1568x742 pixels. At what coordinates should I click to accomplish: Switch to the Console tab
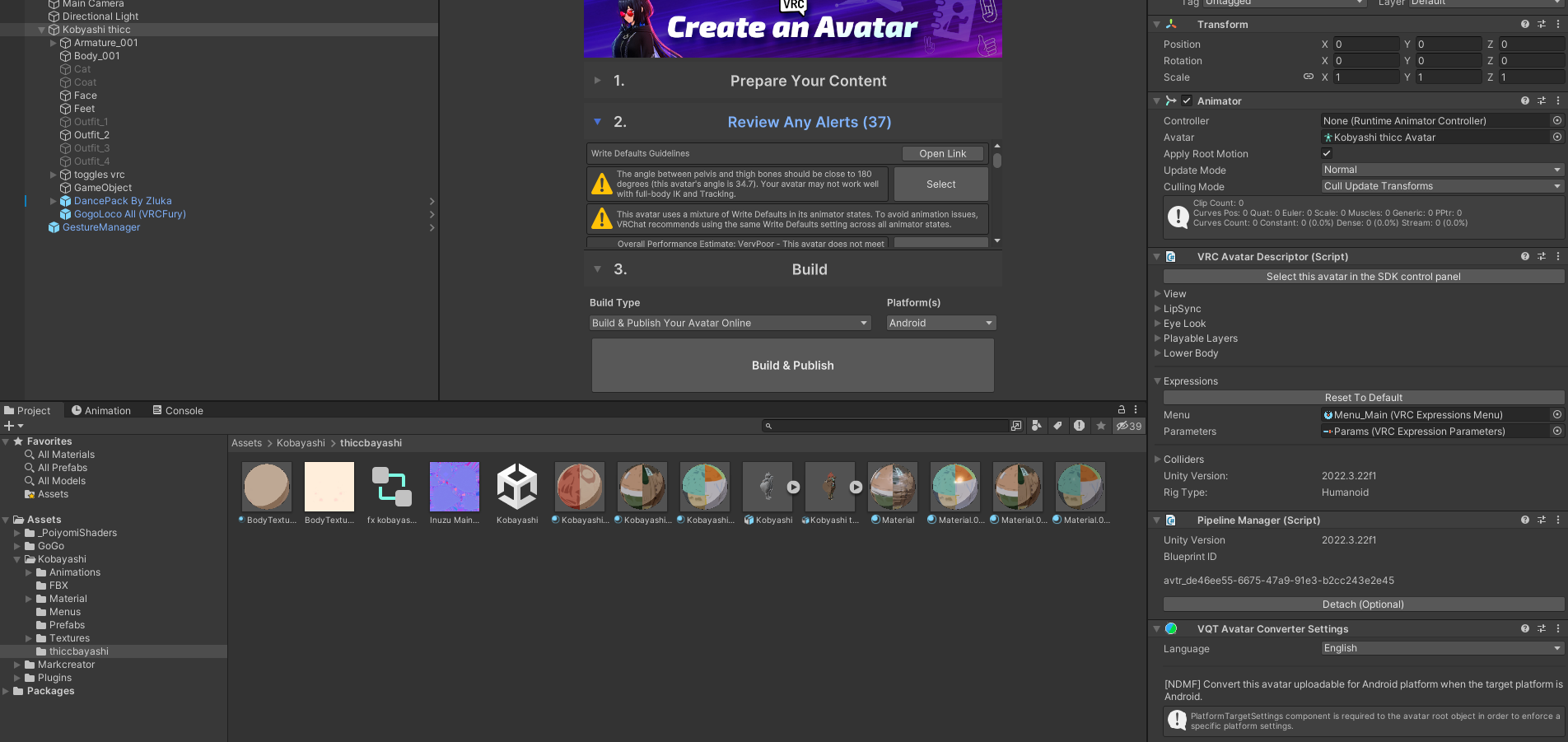pos(178,410)
